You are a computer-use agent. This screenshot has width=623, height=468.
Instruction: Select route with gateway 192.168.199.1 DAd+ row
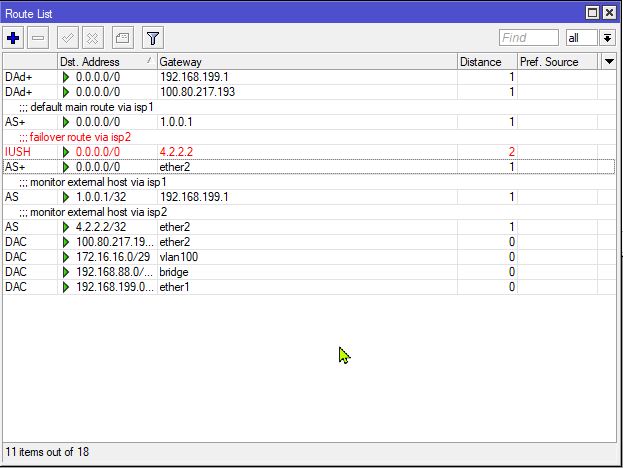[309, 77]
